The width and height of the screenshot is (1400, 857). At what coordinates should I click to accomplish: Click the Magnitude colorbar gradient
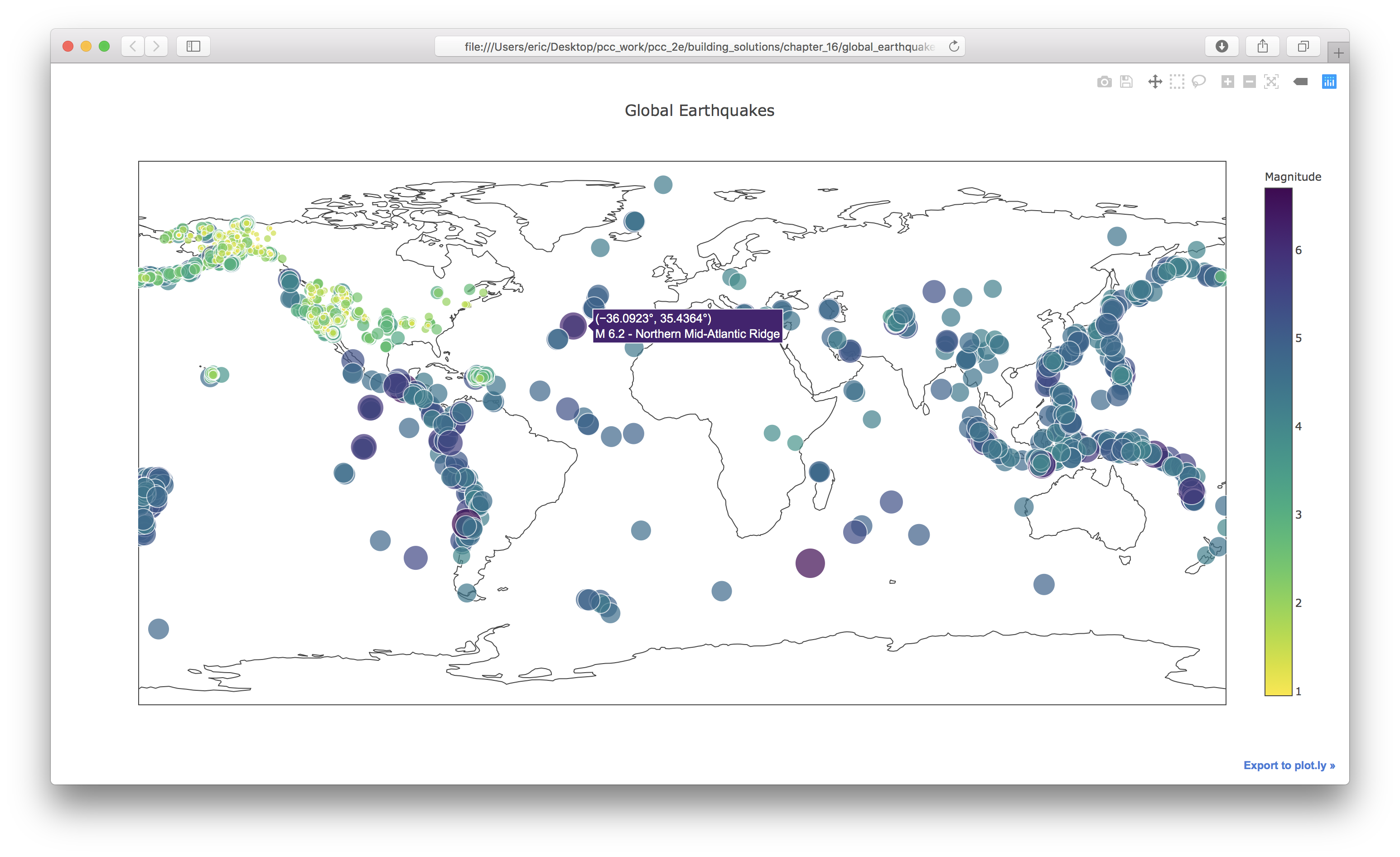(x=1278, y=442)
